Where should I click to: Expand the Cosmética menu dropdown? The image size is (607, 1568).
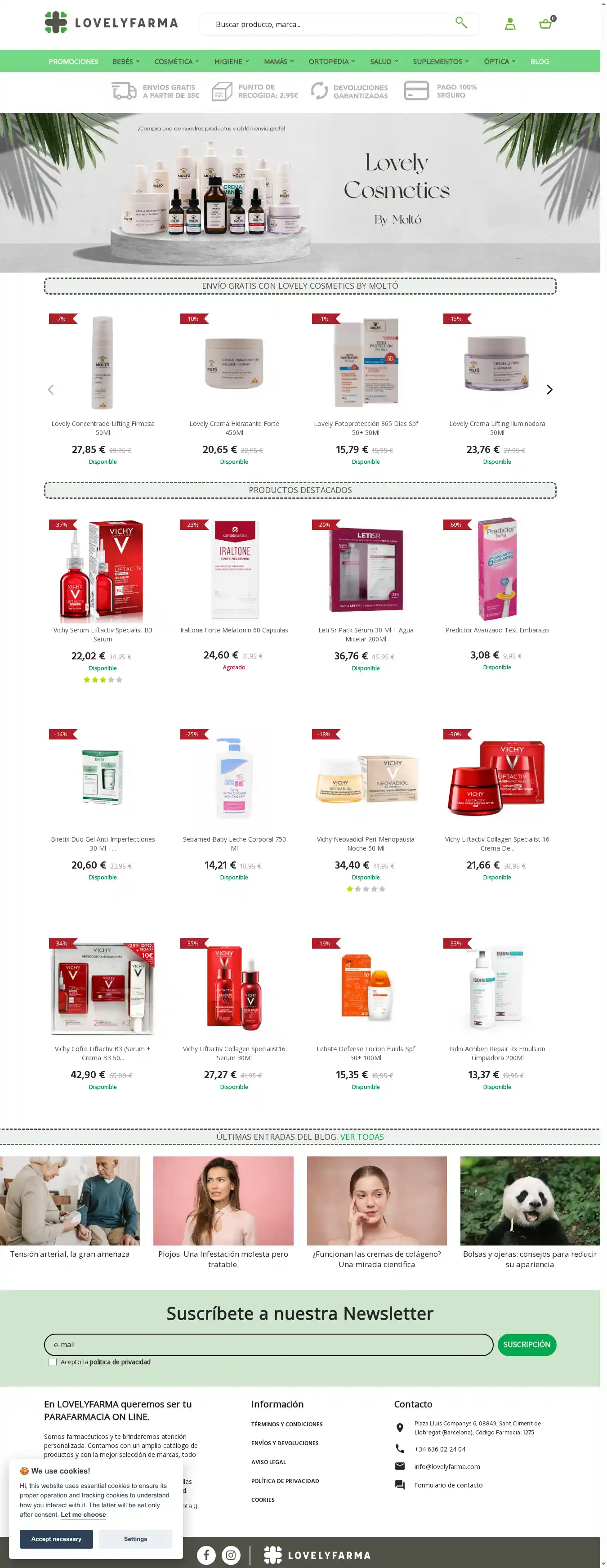coord(176,62)
